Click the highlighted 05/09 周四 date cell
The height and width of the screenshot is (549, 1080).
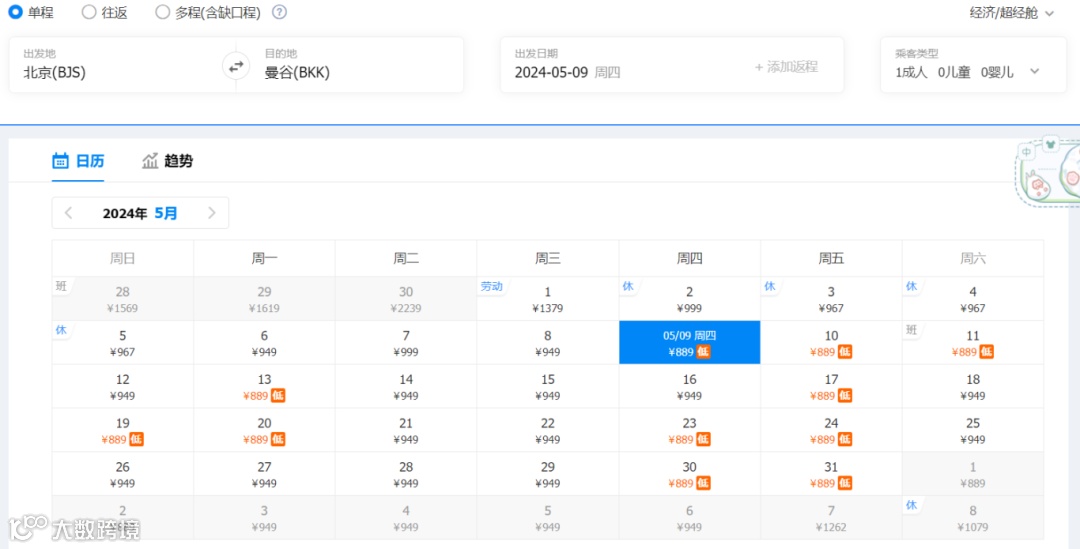pos(689,342)
